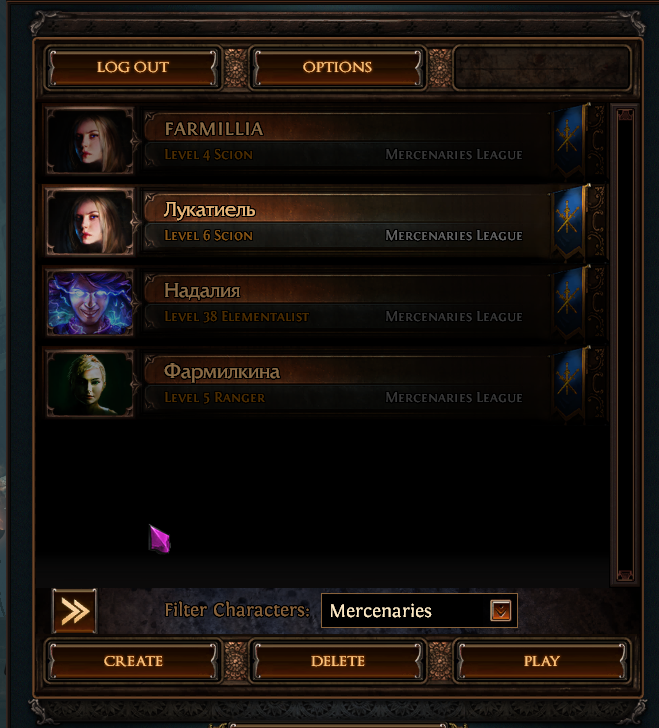Open the Filter Characters dropdown arrow
This screenshot has width=659, height=728.
[x=501, y=611]
